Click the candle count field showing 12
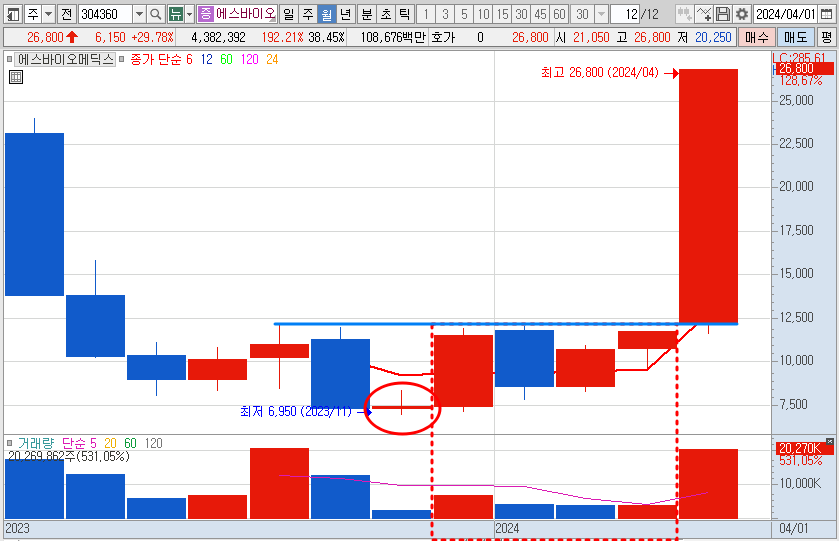This screenshot has width=839, height=541. pos(626,14)
